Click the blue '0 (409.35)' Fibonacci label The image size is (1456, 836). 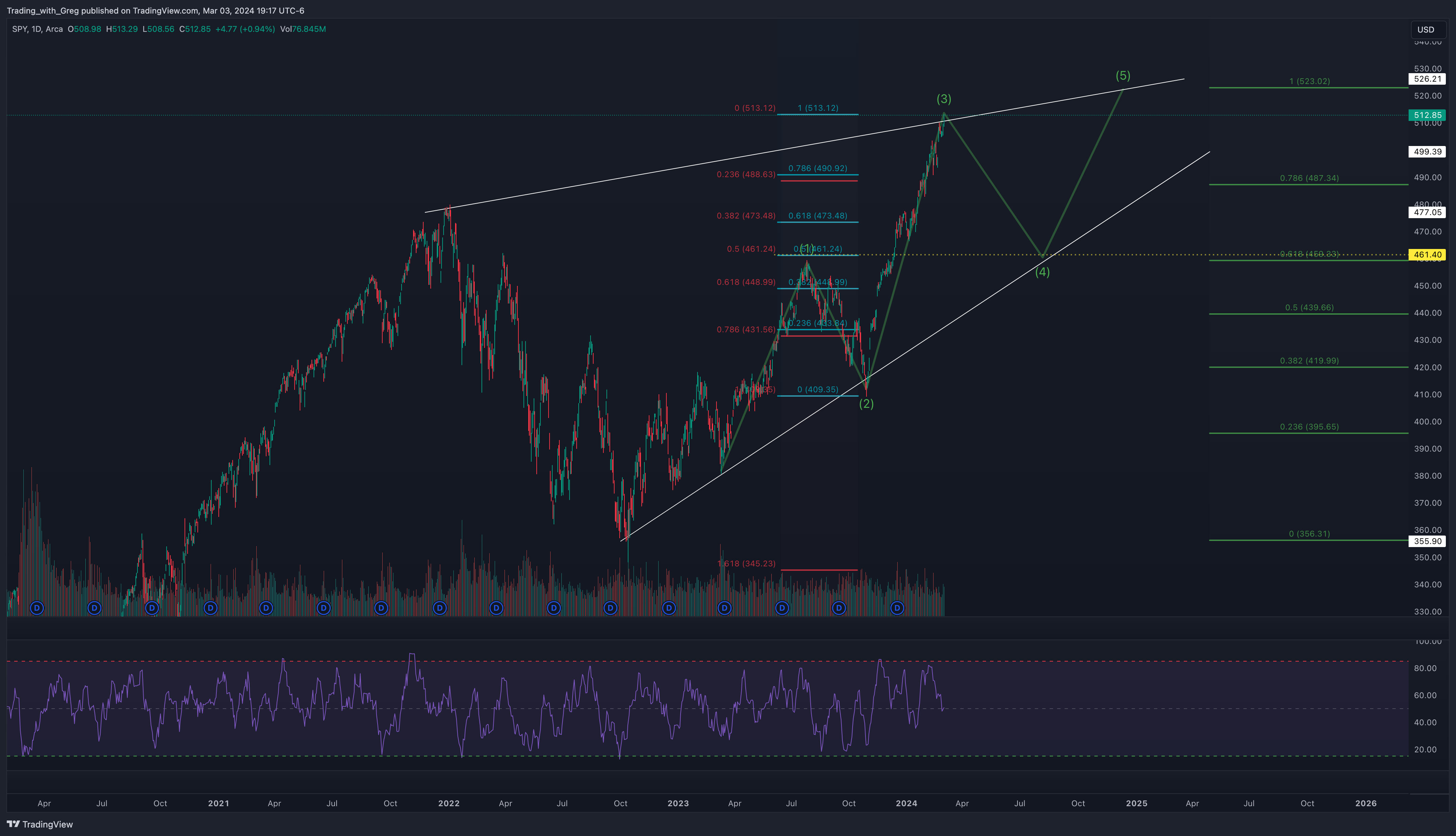point(818,390)
